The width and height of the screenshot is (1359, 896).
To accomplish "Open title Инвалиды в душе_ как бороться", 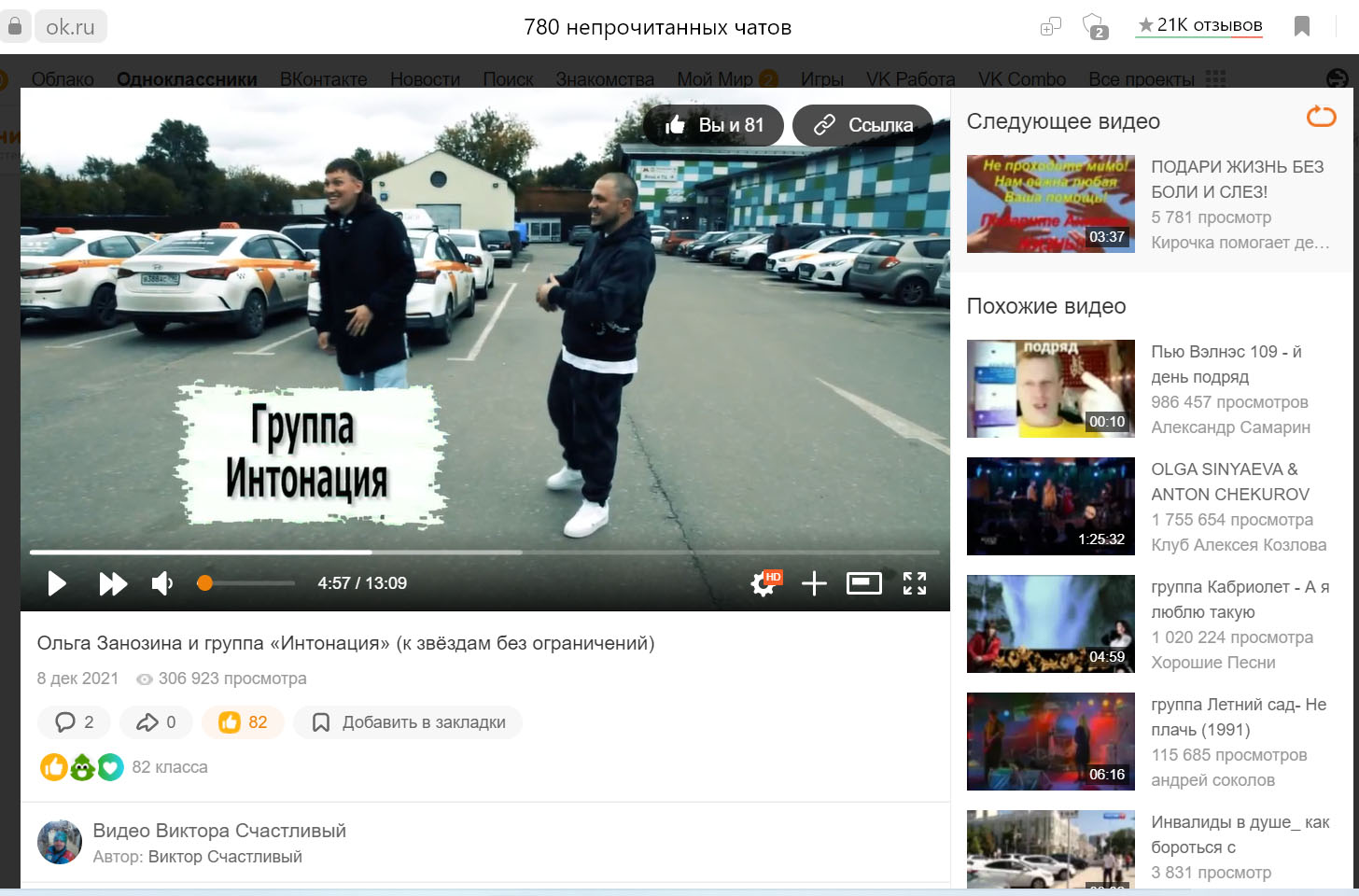I will [1240, 834].
